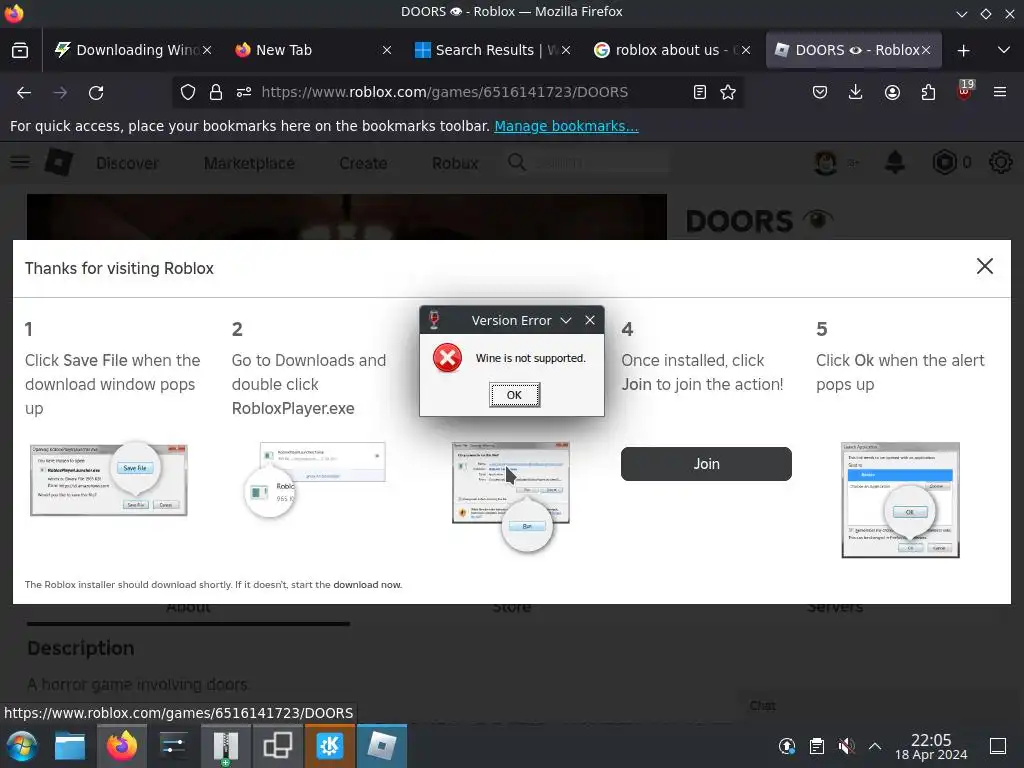The width and height of the screenshot is (1024, 768).
Task: Open the Roblox avatar profile icon
Action: 826,163
